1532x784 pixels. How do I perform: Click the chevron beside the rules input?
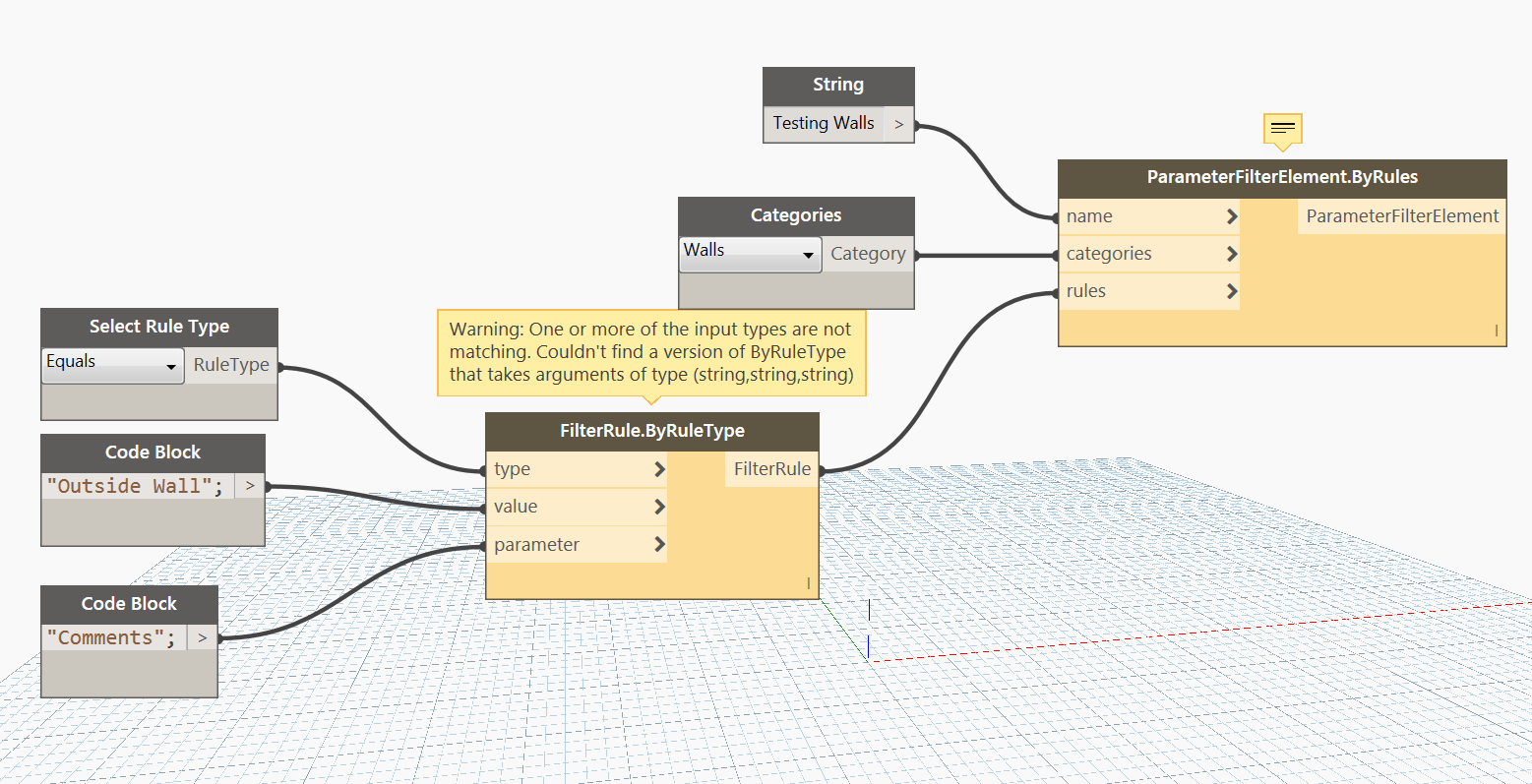coord(1232,291)
